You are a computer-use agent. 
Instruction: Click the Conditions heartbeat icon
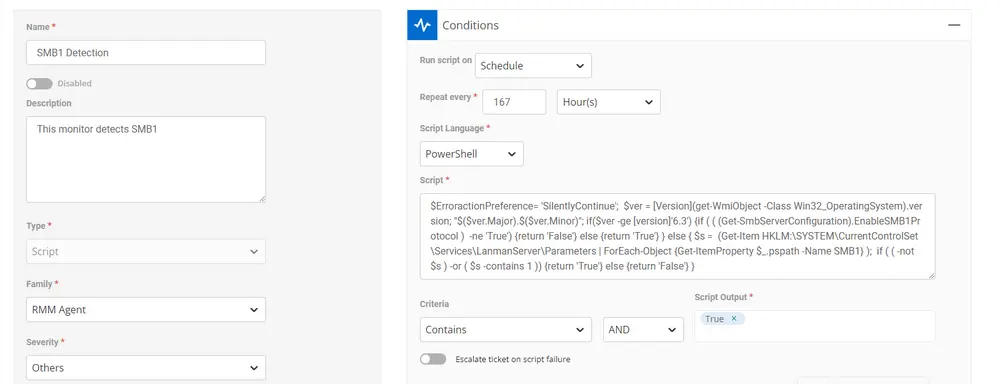pos(422,25)
